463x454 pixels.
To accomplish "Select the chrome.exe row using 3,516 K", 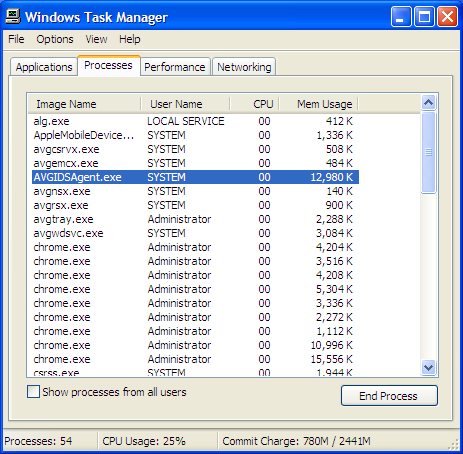I will 195,261.
